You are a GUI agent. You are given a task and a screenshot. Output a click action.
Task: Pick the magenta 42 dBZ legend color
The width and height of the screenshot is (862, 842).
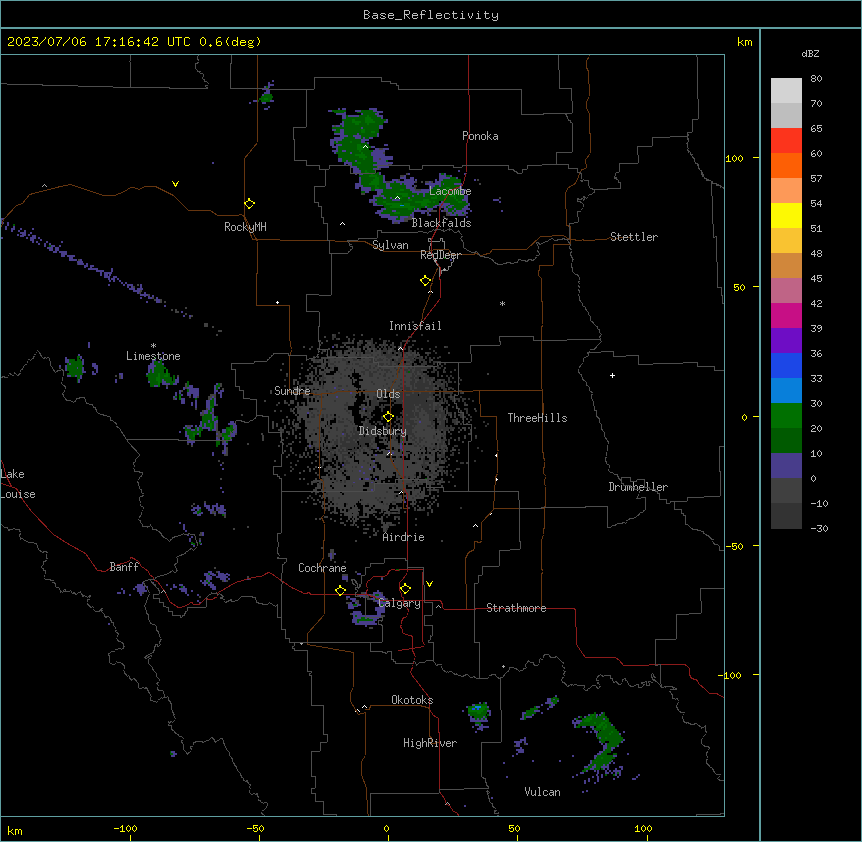pos(786,315)
